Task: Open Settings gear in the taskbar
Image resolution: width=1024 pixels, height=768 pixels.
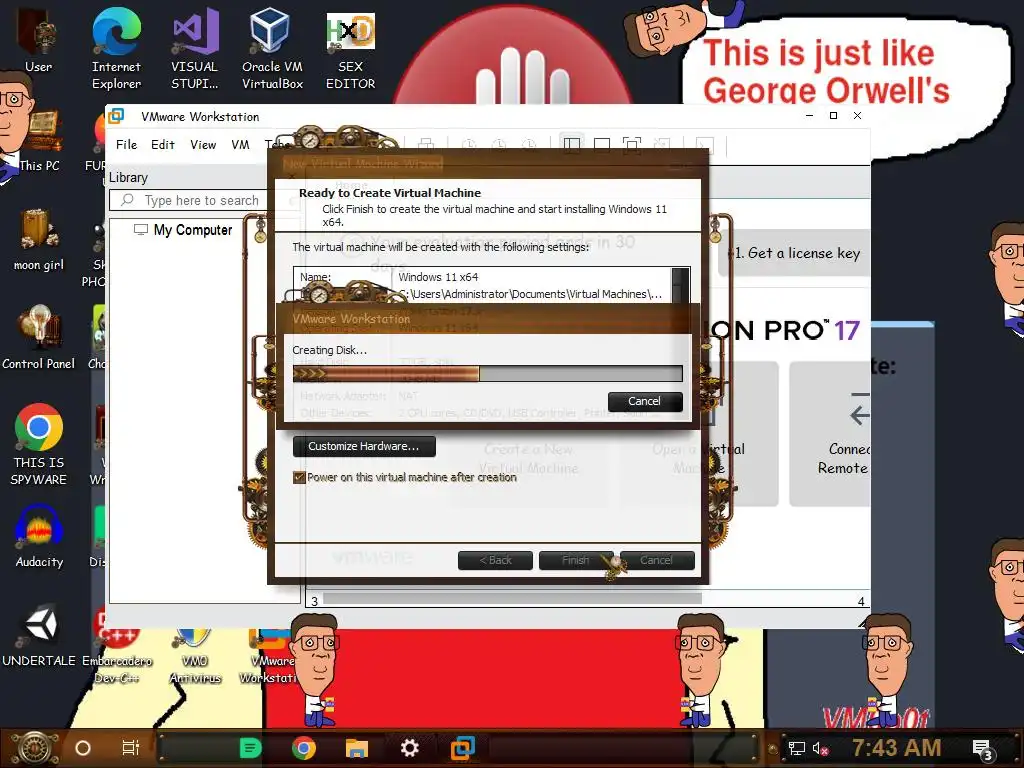Action: click(409, 748)
